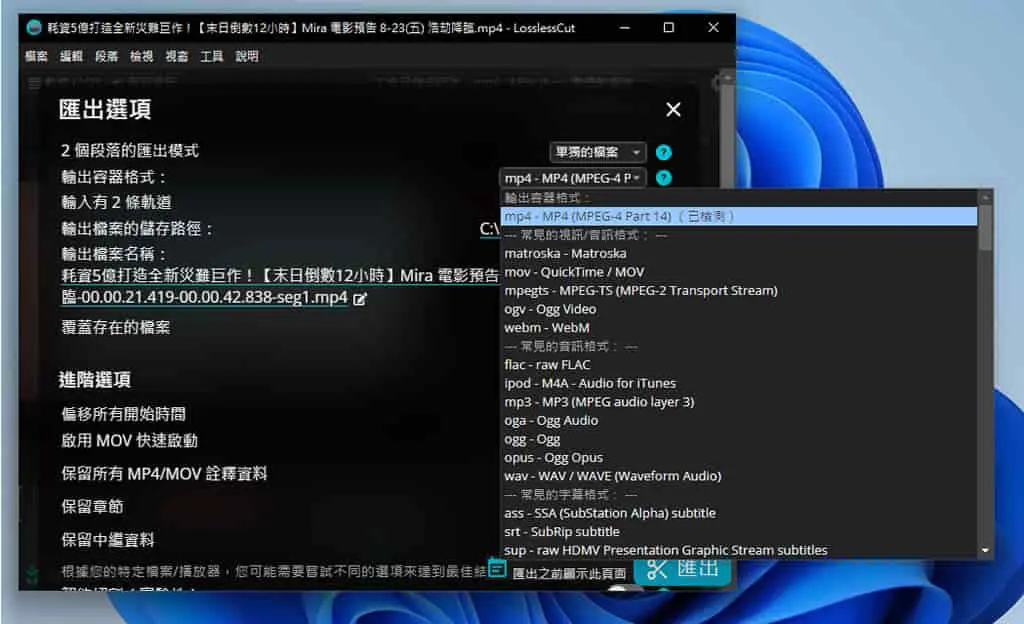Choose ass - SSA (SubStation Alpha) subtitle
1024x624 pixels.
[x=739, y=513]
